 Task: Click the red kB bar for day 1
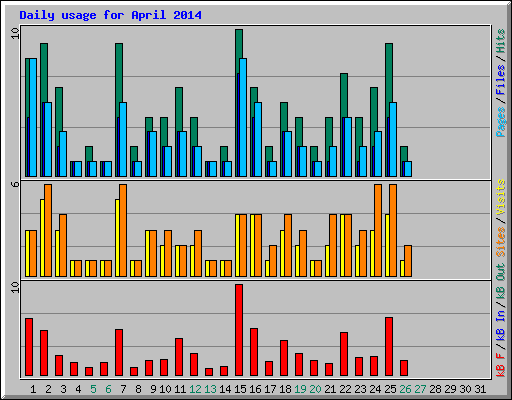click(x=29, y=347)
